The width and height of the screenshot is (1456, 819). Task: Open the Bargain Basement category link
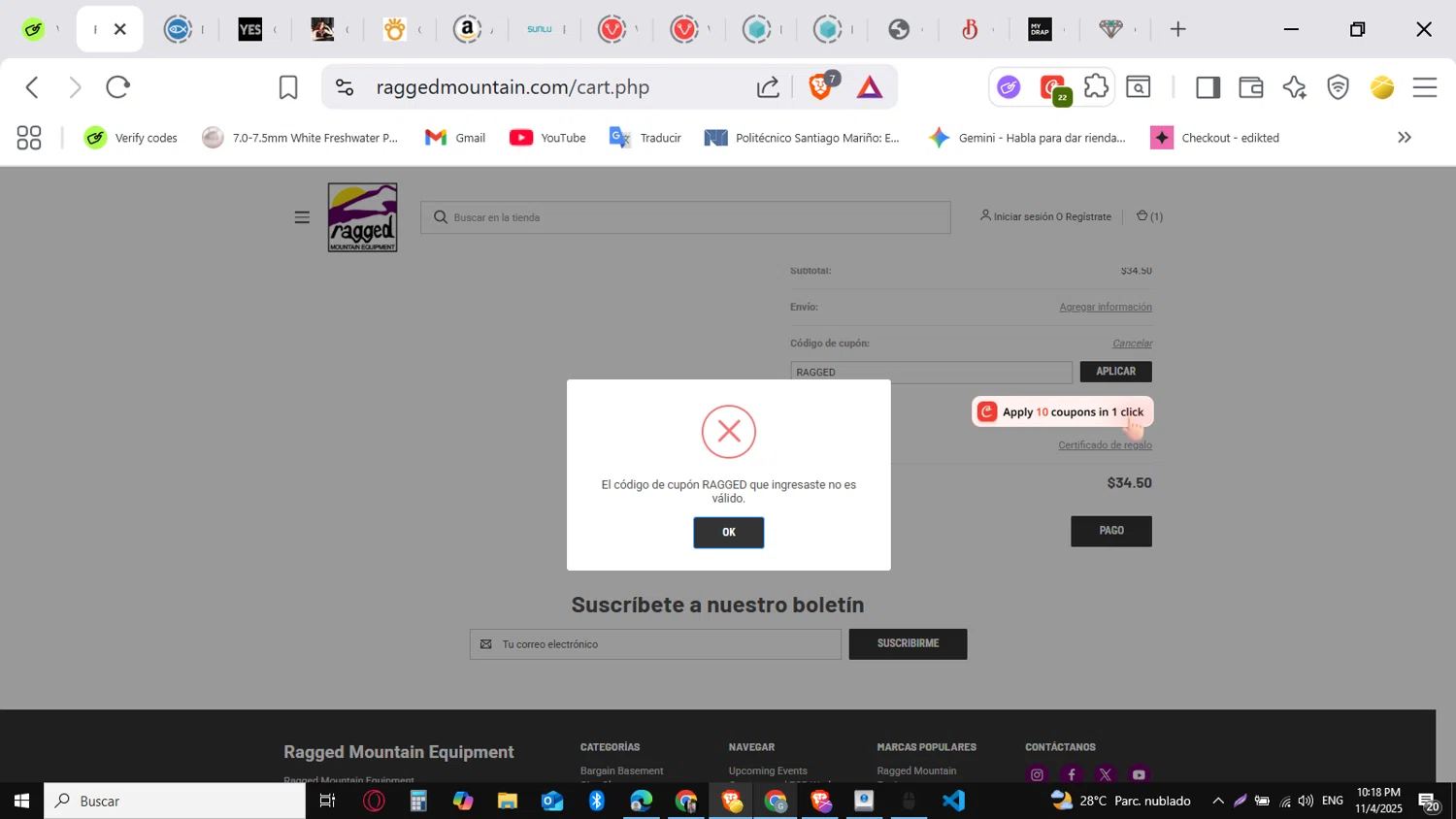pyautogui.click(x=621, y=771)
